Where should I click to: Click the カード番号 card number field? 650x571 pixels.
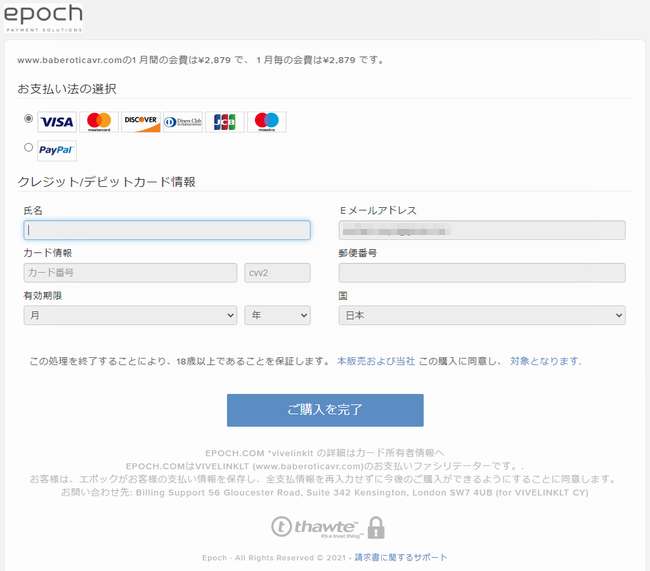point(130,273)
